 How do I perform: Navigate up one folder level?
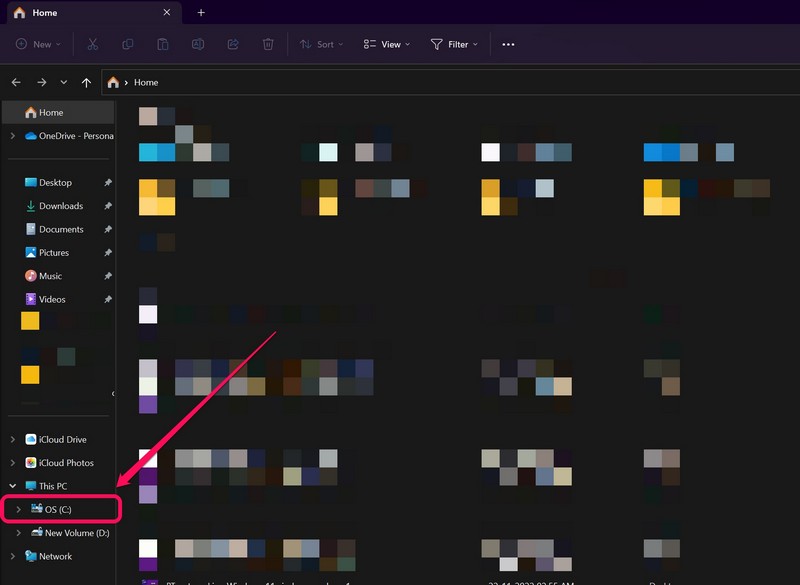[87, 83]
